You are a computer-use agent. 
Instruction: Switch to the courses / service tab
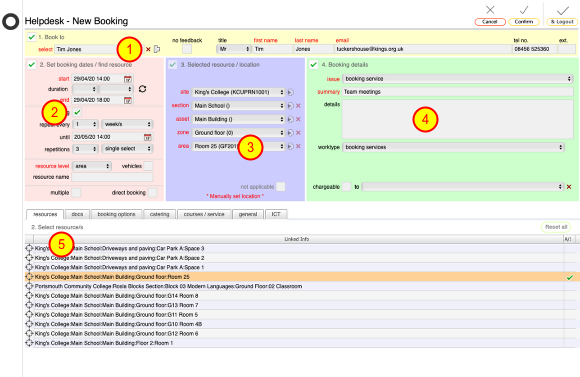click(204, 214)
